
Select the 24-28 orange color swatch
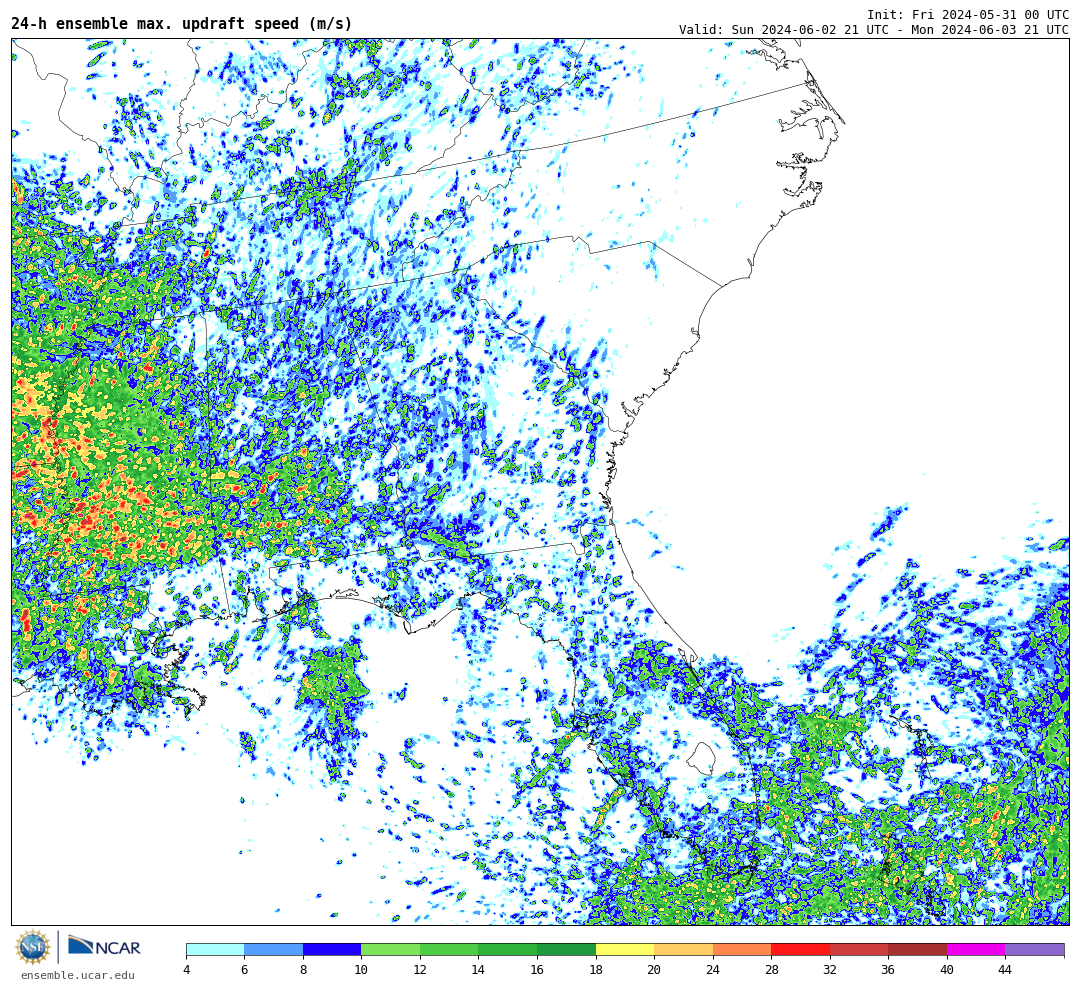[x=742, y=949]
